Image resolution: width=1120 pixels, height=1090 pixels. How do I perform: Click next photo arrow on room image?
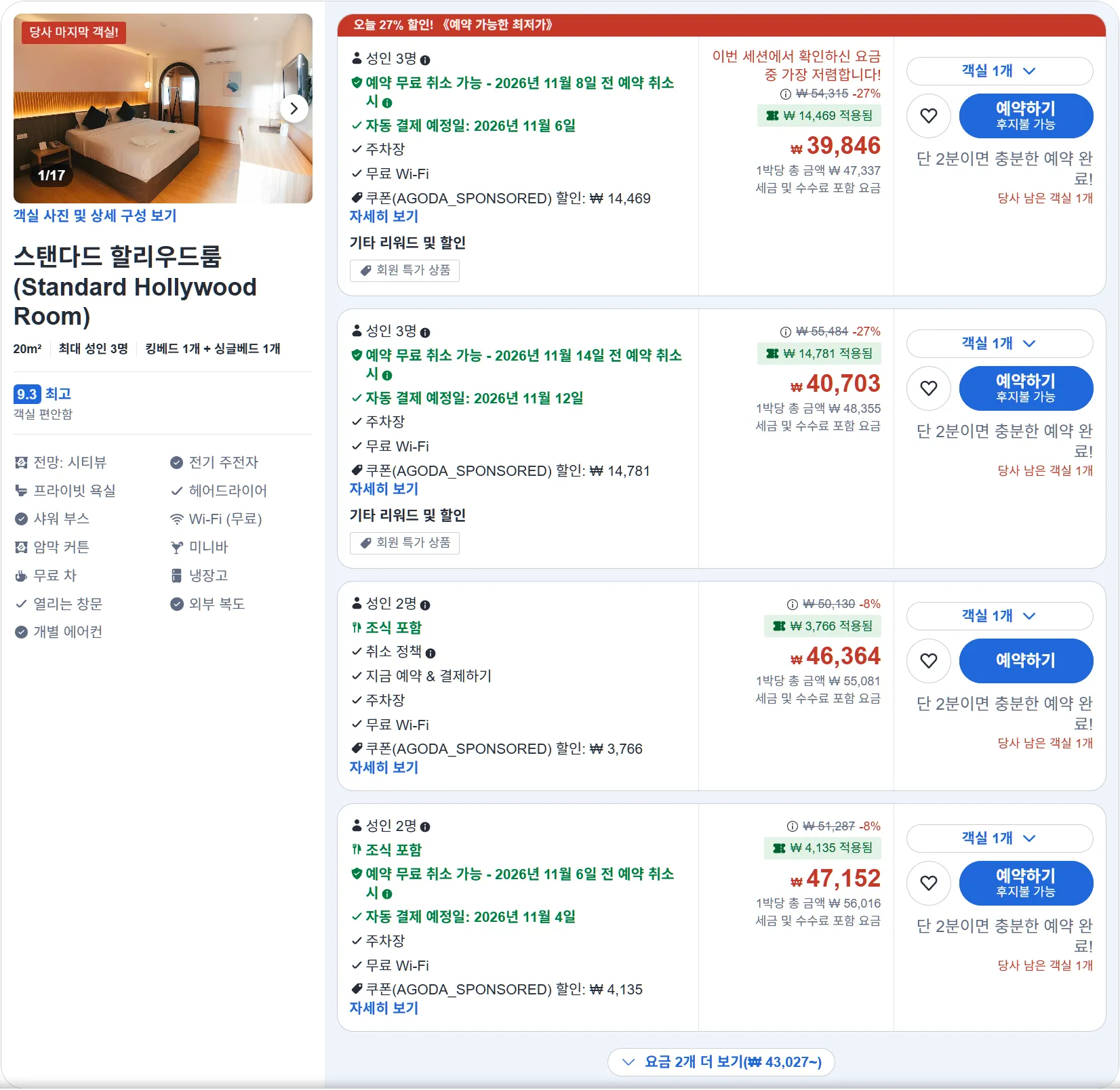tap(294, 108)
